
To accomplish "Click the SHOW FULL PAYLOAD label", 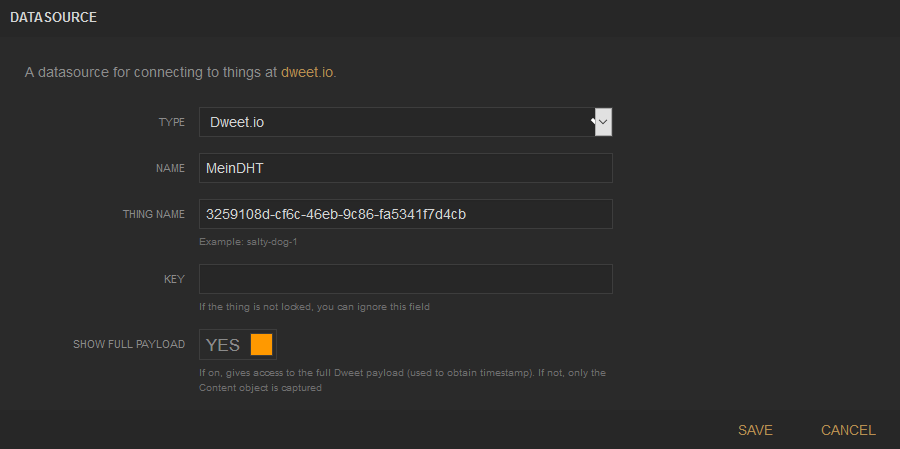I will [x=129, y=344].
